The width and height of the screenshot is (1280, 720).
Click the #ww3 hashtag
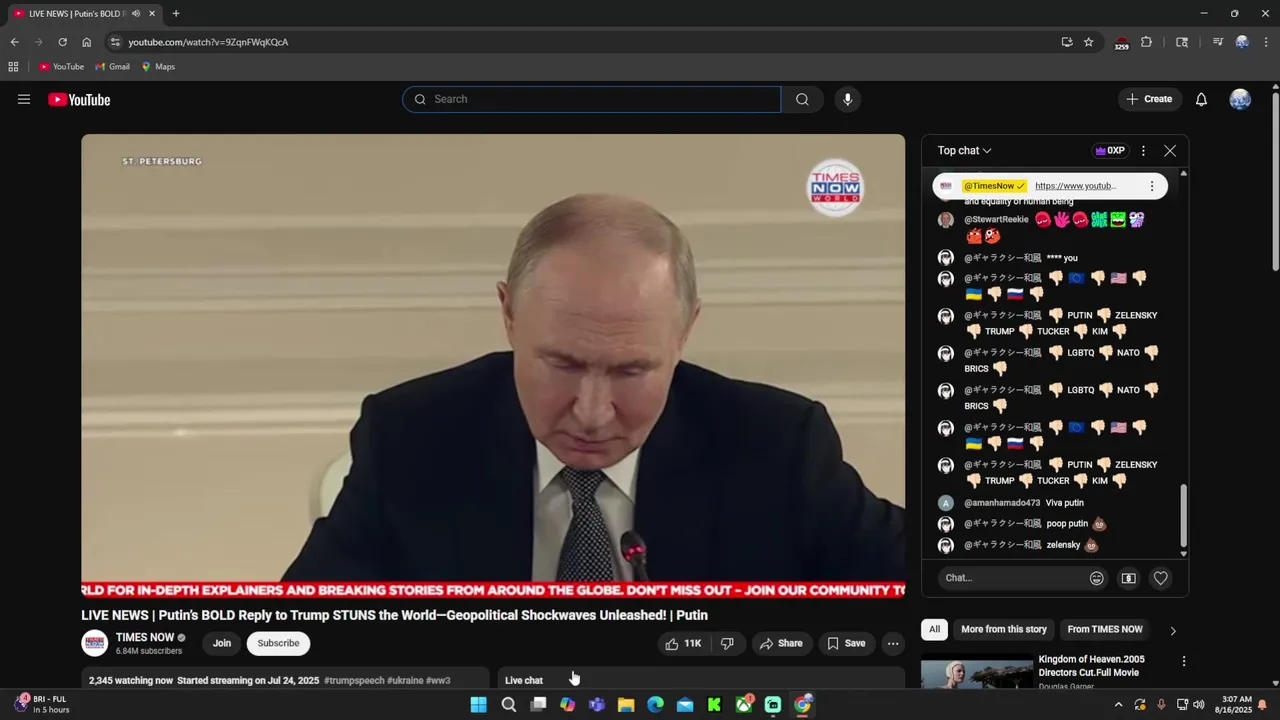coord(438,681)
